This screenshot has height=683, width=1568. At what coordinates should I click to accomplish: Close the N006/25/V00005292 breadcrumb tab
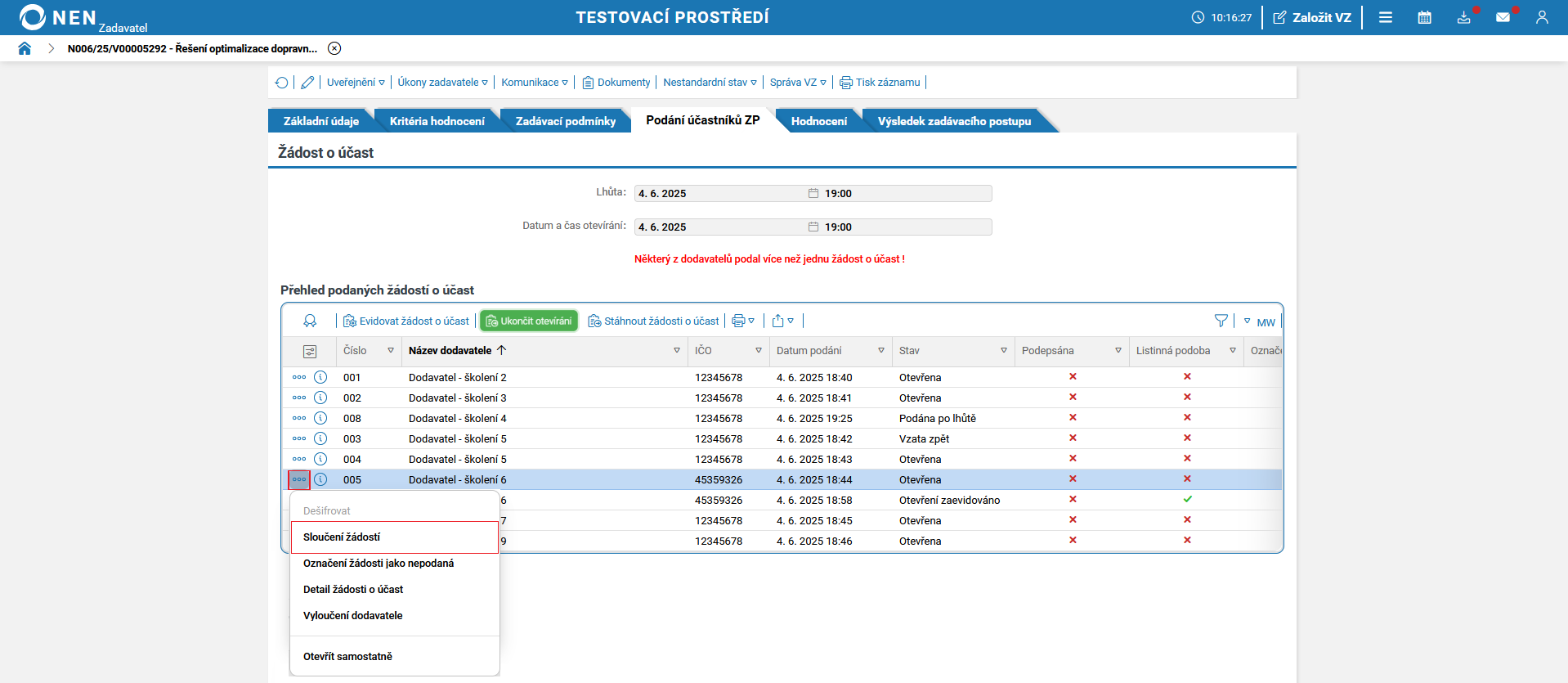tap(334, 48)
